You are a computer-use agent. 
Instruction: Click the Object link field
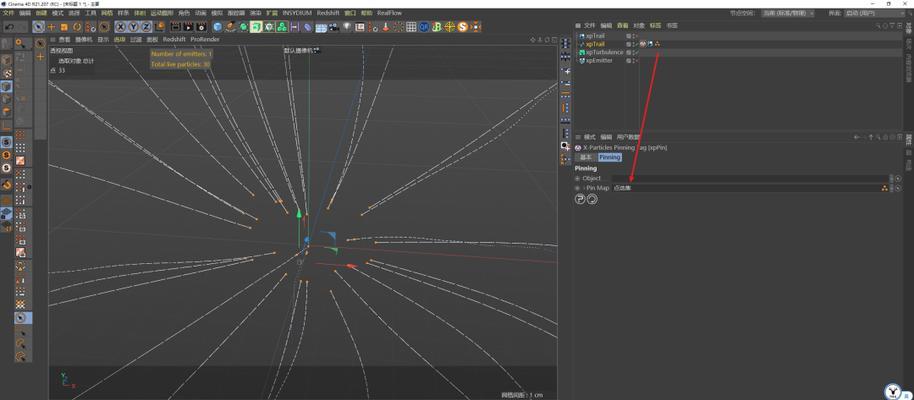point(749,178)
